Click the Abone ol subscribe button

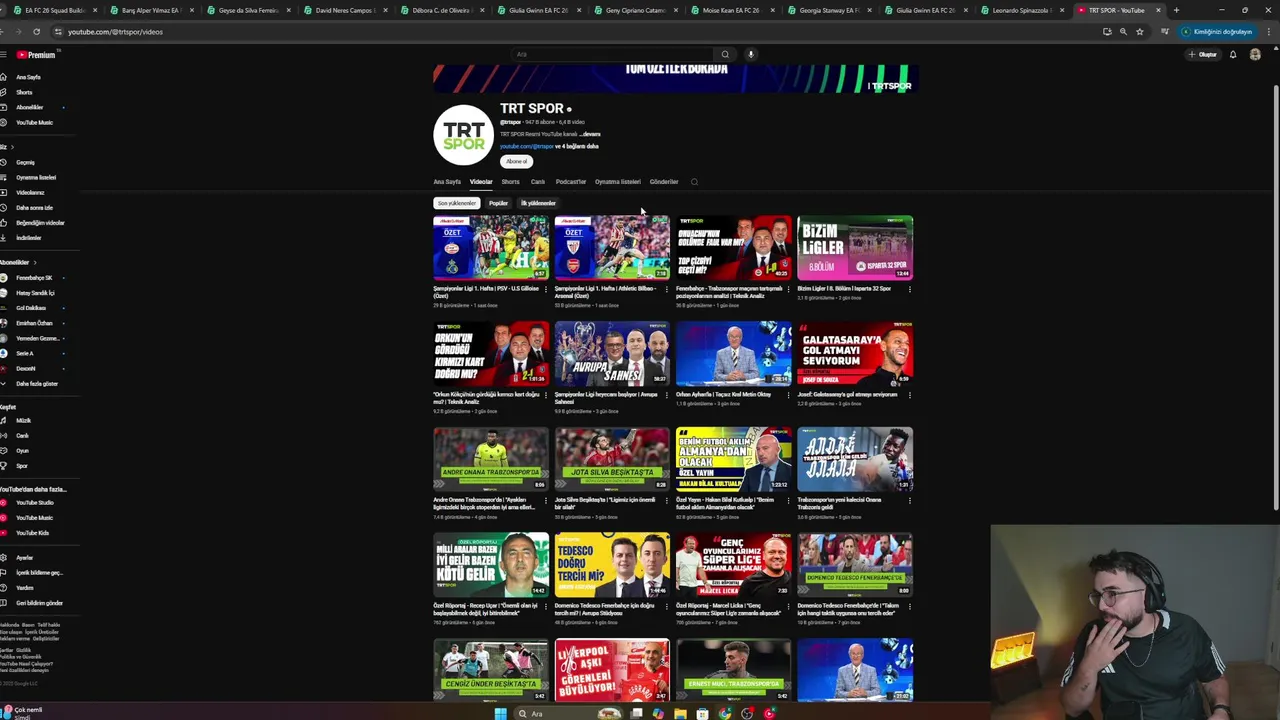click(x=516, y=161)
